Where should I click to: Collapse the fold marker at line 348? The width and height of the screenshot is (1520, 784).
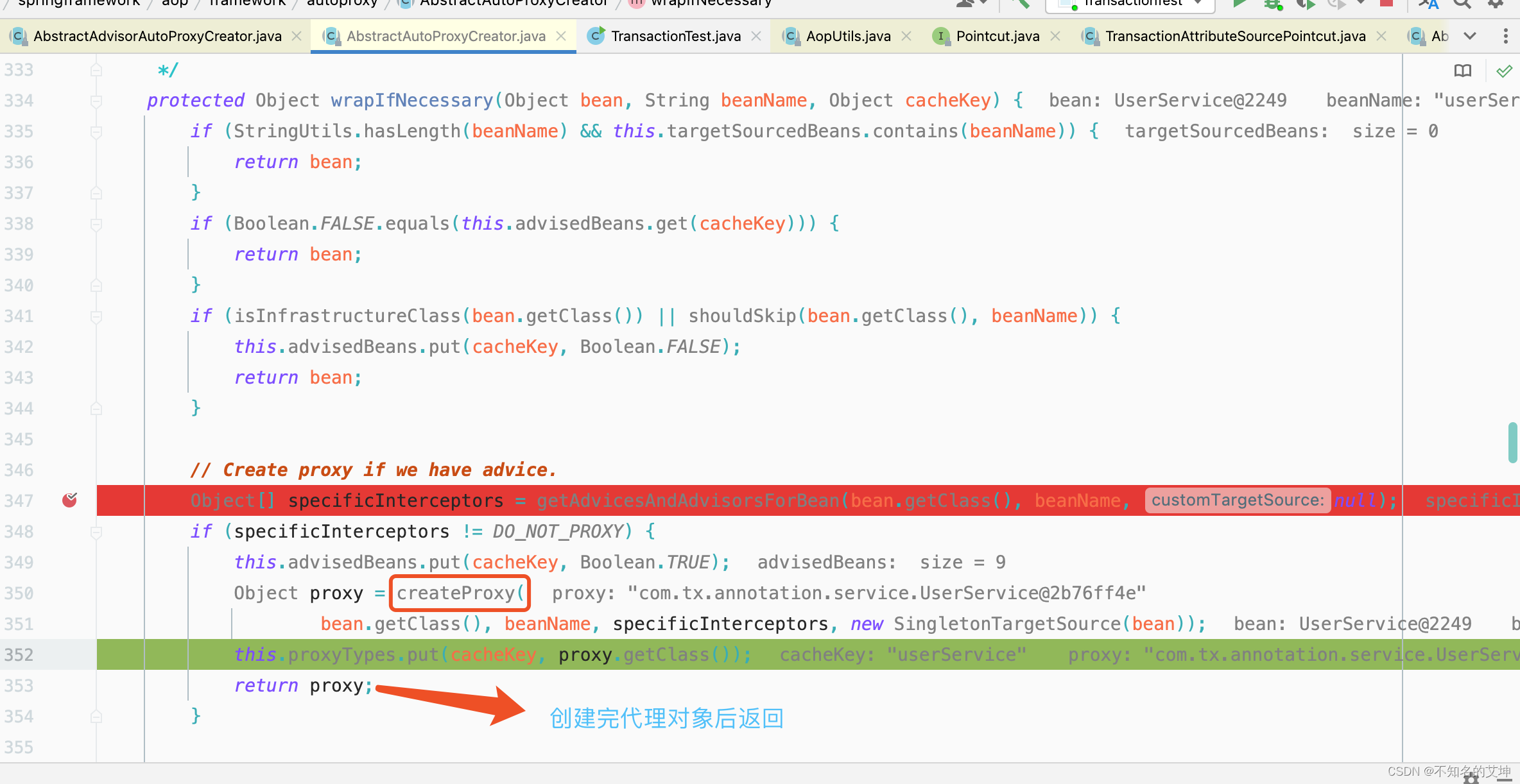(x=96, y=532)
